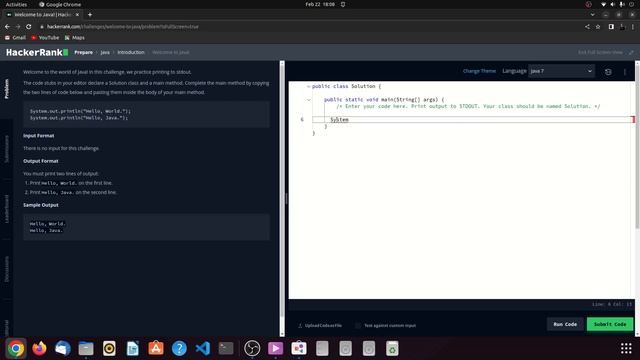This screenshot has width=640, height=360.
Task: Open the YouTube bookmark
Action: pos(45,38)
